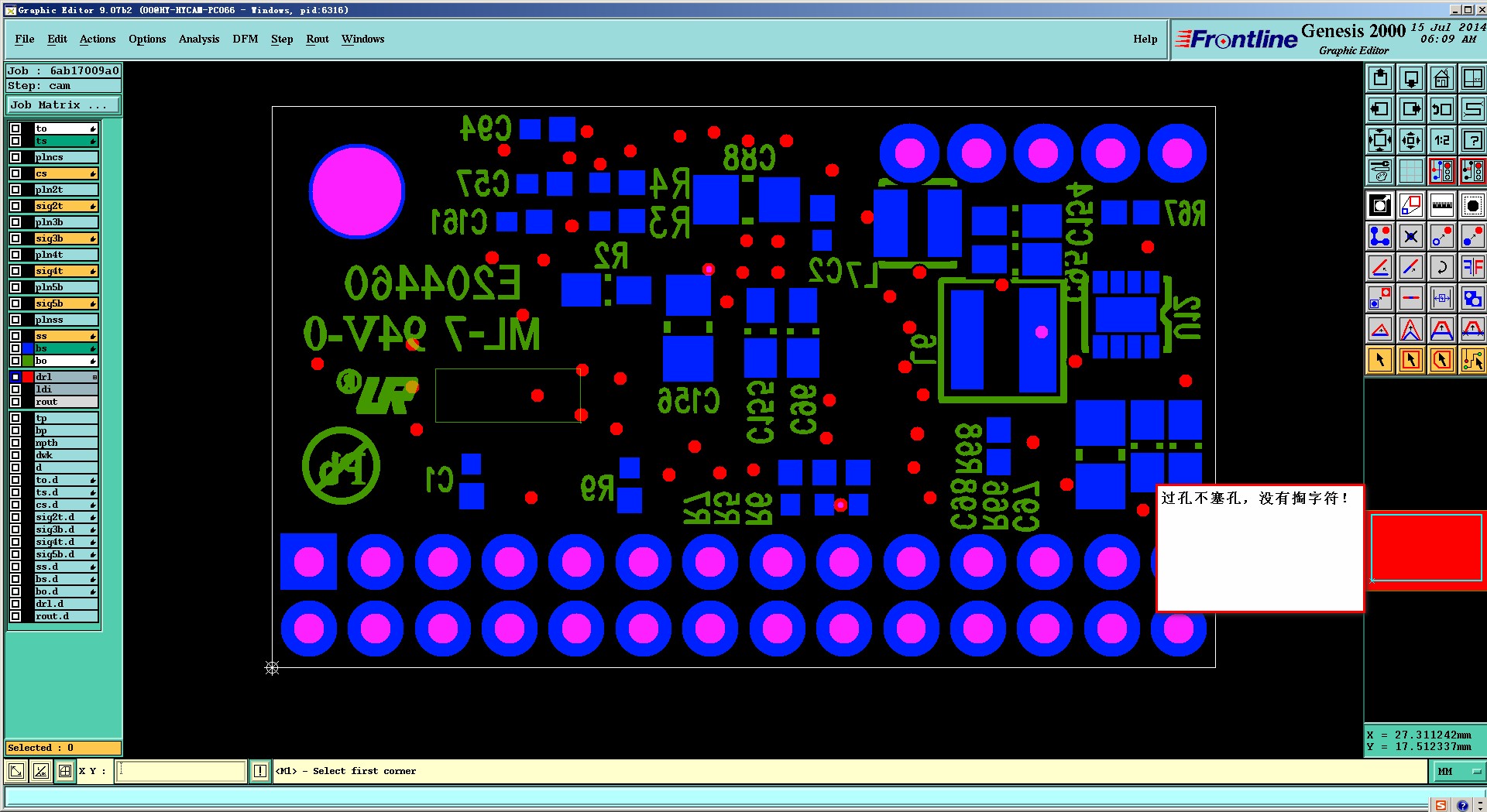
Task: Open the wrench and palette tools icon
Action: coord(1380,171)
